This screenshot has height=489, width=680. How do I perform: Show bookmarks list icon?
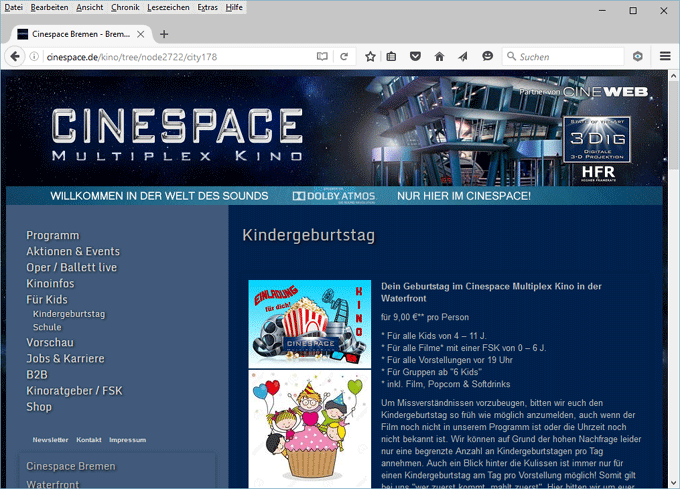click(x=391, y=57)
